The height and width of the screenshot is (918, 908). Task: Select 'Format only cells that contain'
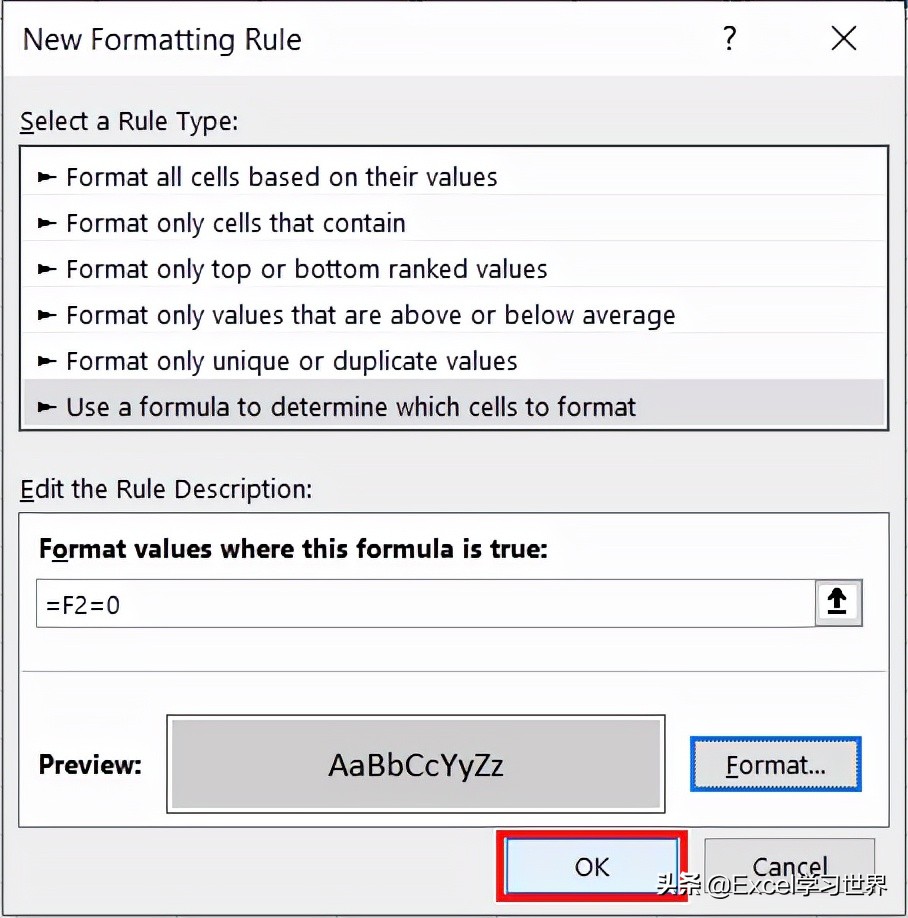tap(454, 222)
